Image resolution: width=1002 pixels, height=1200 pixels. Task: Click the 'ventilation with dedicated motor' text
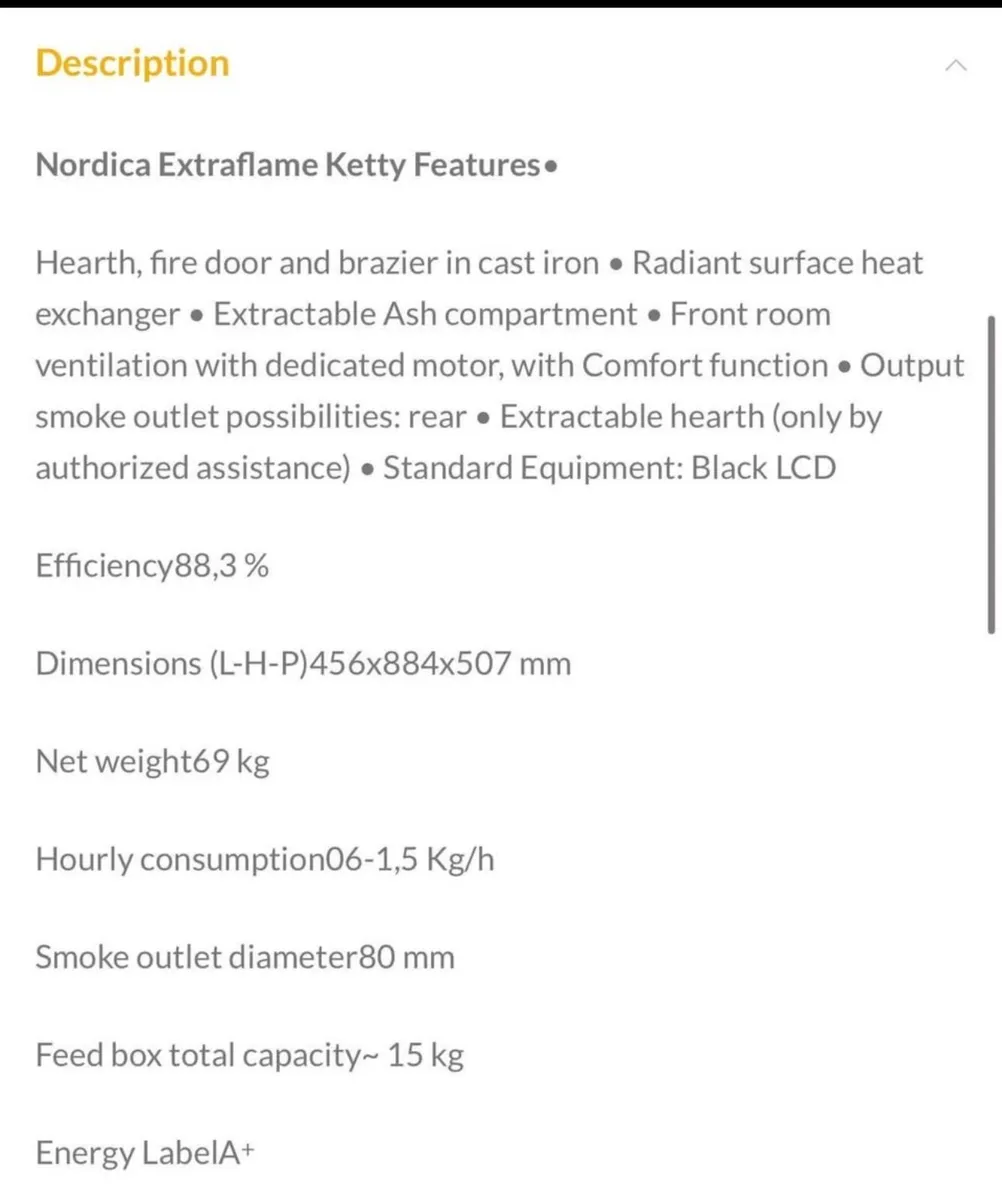tap(269, 366)
